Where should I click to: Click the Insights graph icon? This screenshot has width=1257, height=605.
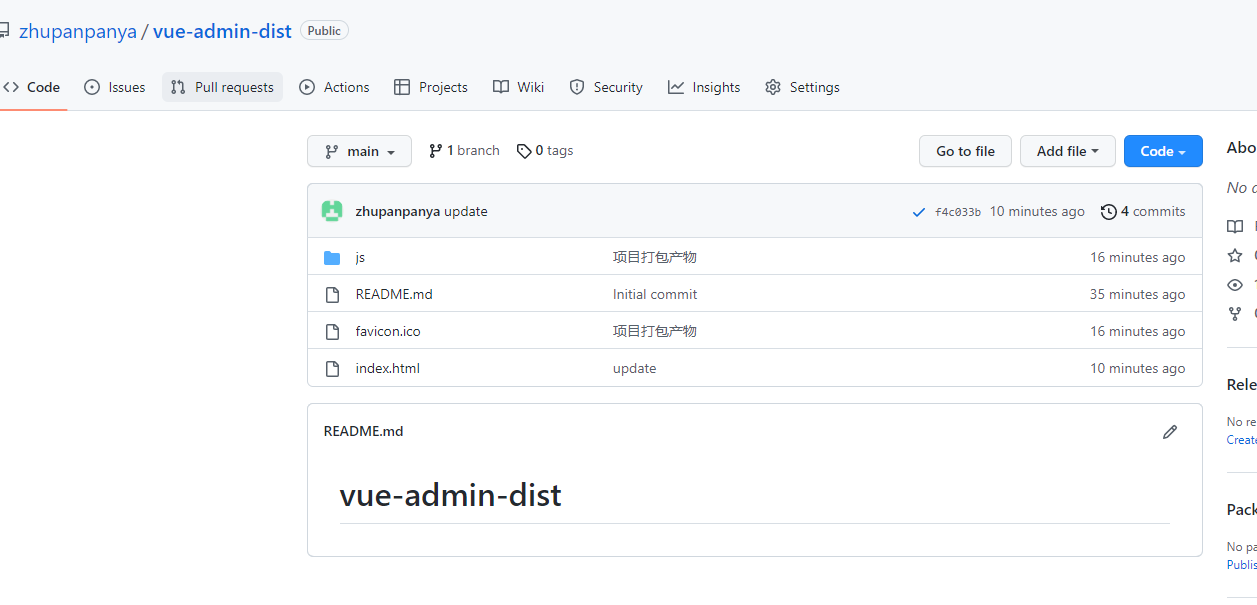tap(676, 87)
